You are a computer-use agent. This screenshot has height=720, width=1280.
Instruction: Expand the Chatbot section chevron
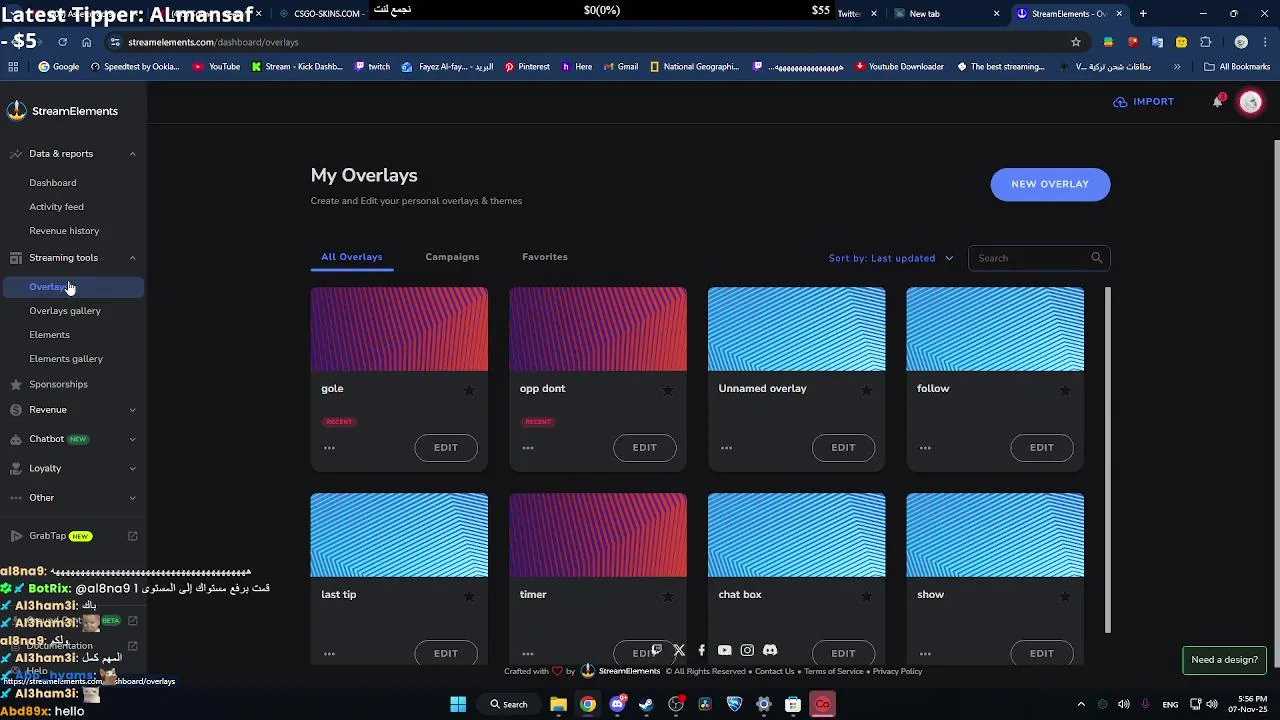[132, 439]
